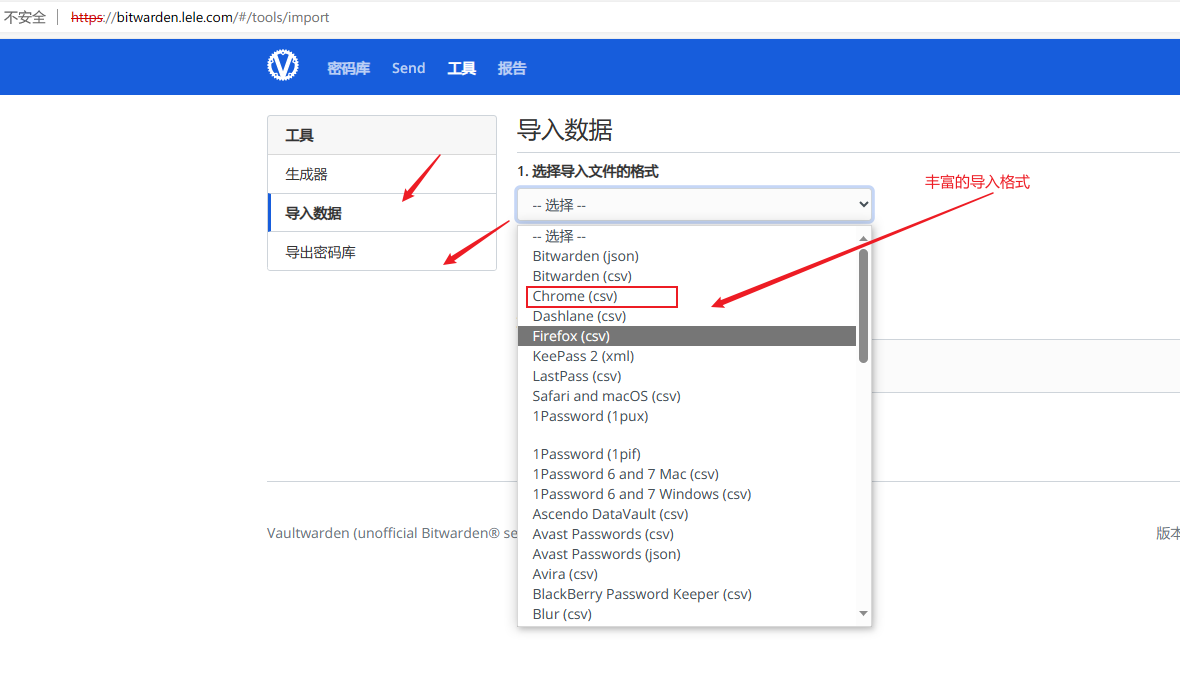Choose Ascendo DataVault (csv) format
1180x691 pixels.
tap(686, 514)
